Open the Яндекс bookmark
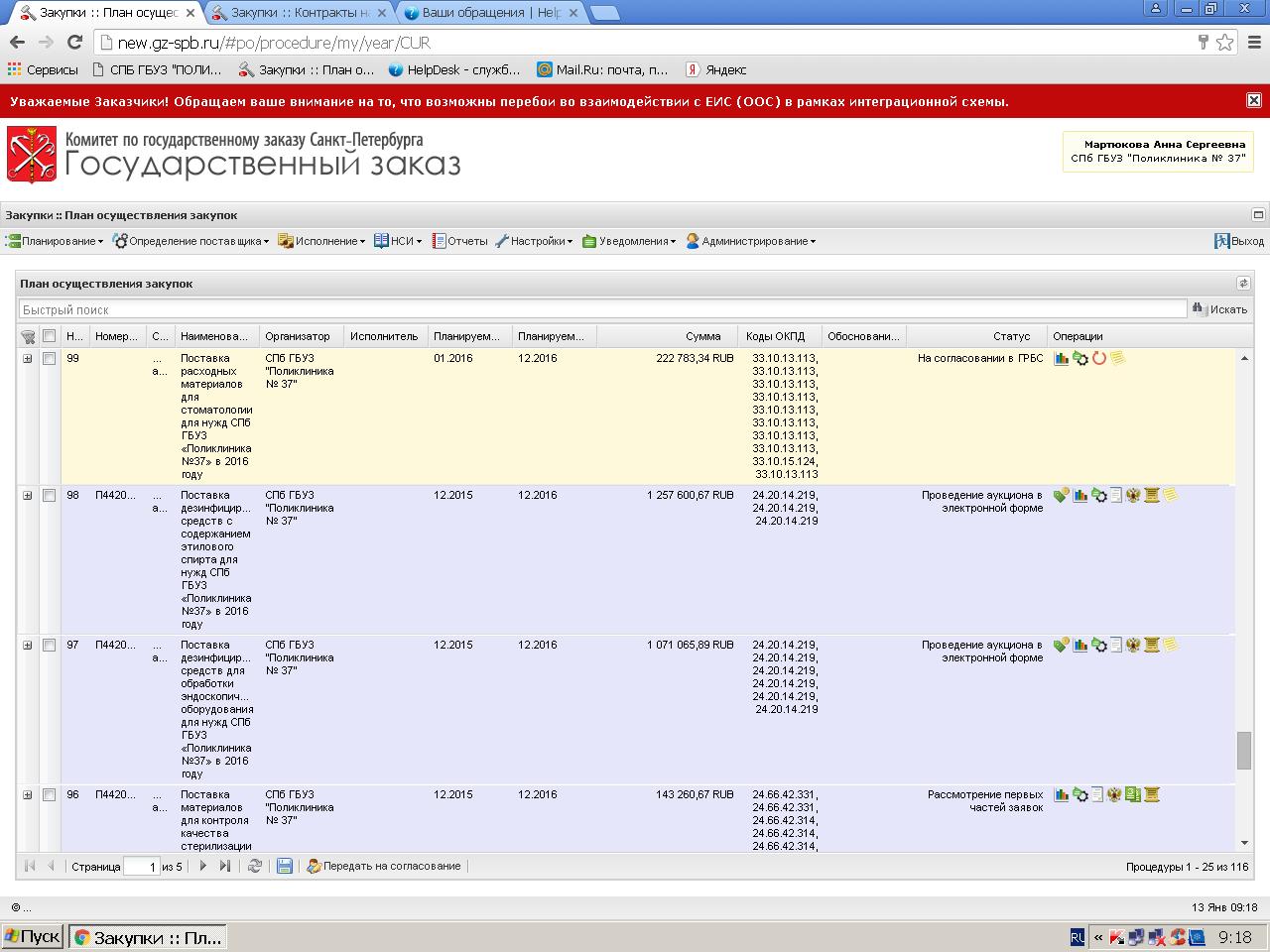Screen dimensions: 1270x952 point(715,69)
